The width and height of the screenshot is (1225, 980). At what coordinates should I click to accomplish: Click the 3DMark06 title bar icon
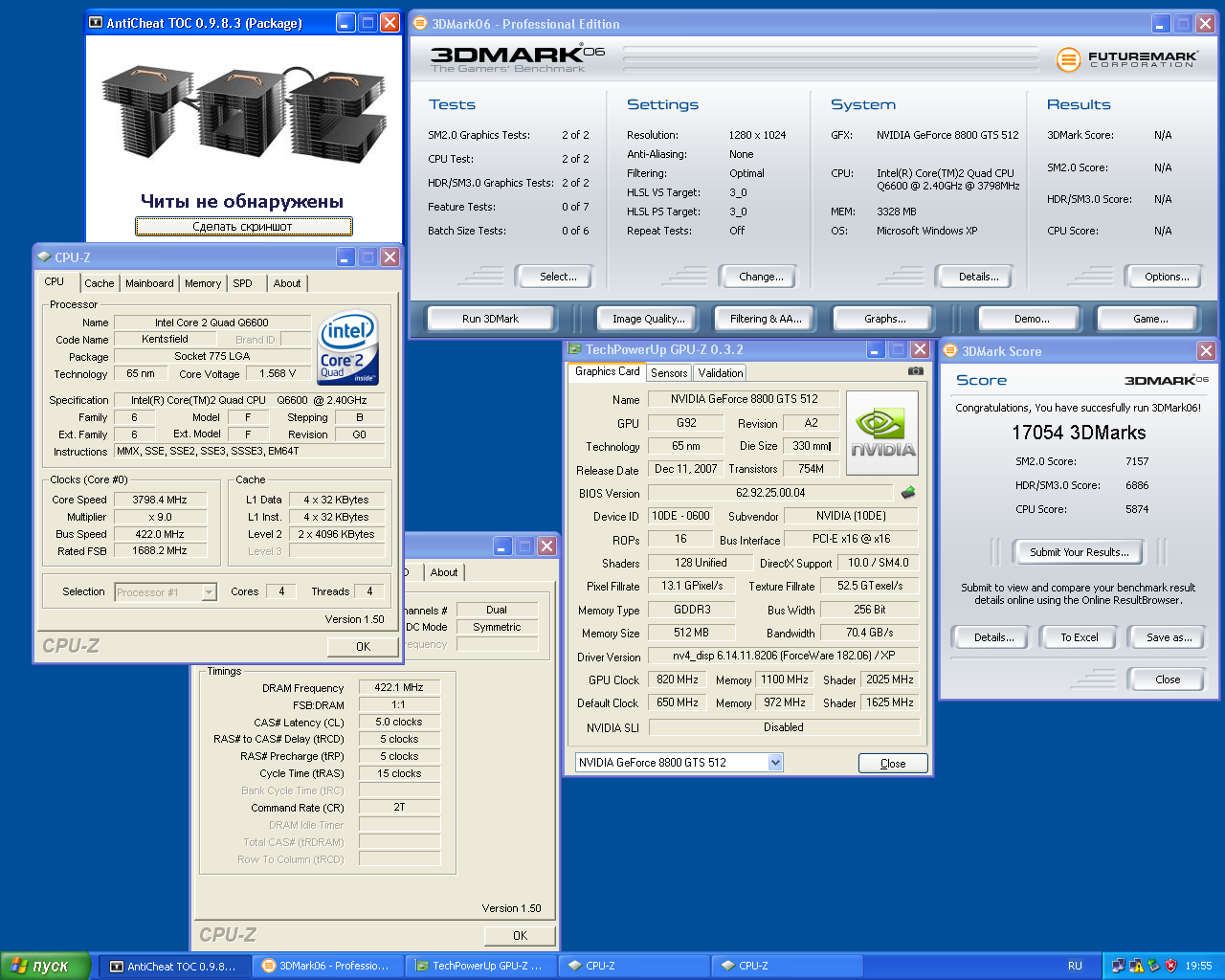(x=420, y=24)
